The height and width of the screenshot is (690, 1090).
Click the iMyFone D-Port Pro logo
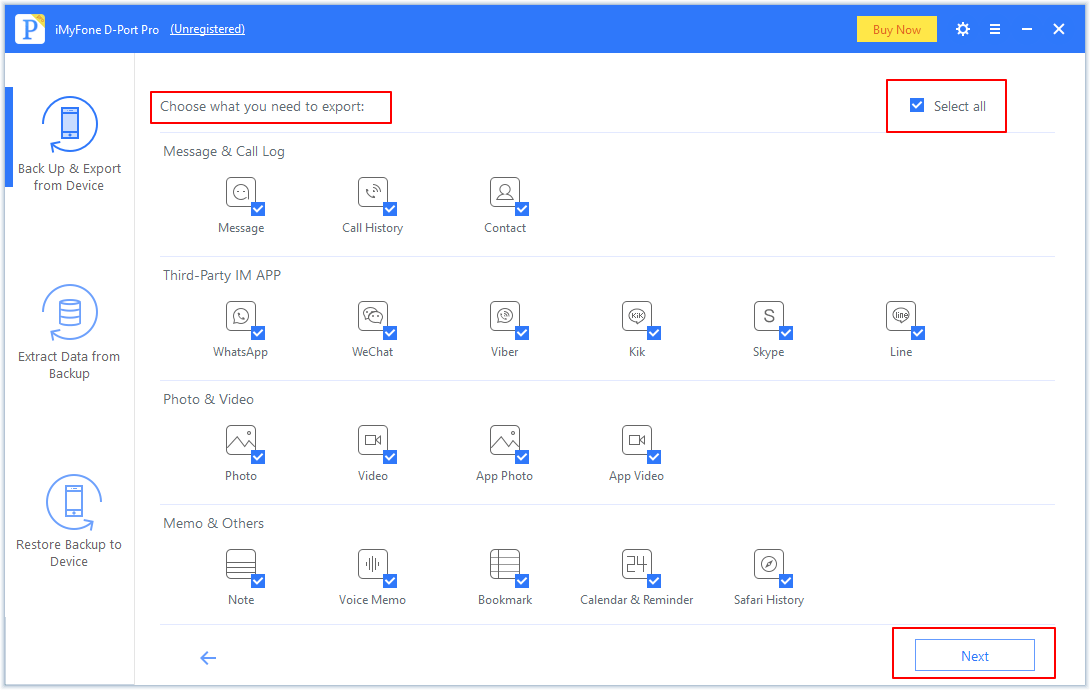click(30, 29)
